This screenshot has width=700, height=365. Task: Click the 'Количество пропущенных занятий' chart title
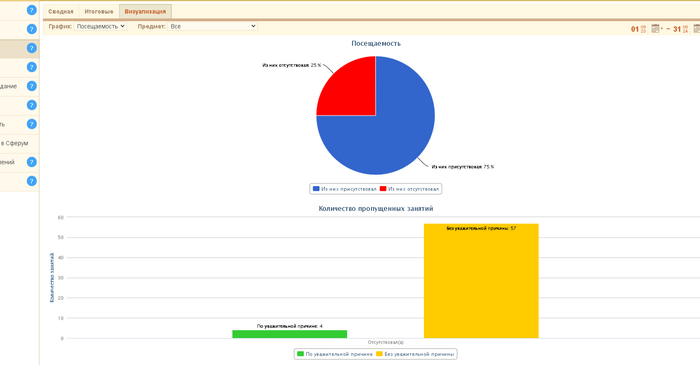(376, 208)
